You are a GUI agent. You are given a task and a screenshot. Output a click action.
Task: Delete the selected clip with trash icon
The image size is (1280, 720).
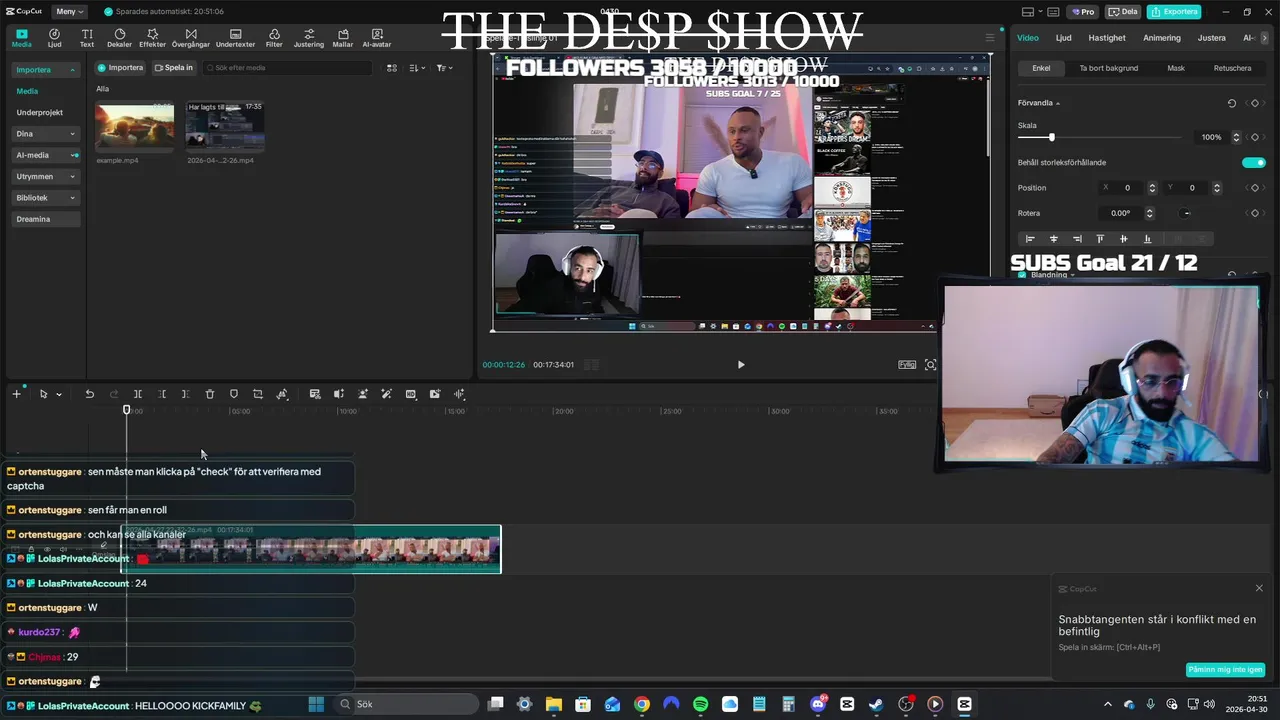coord(210,394)
